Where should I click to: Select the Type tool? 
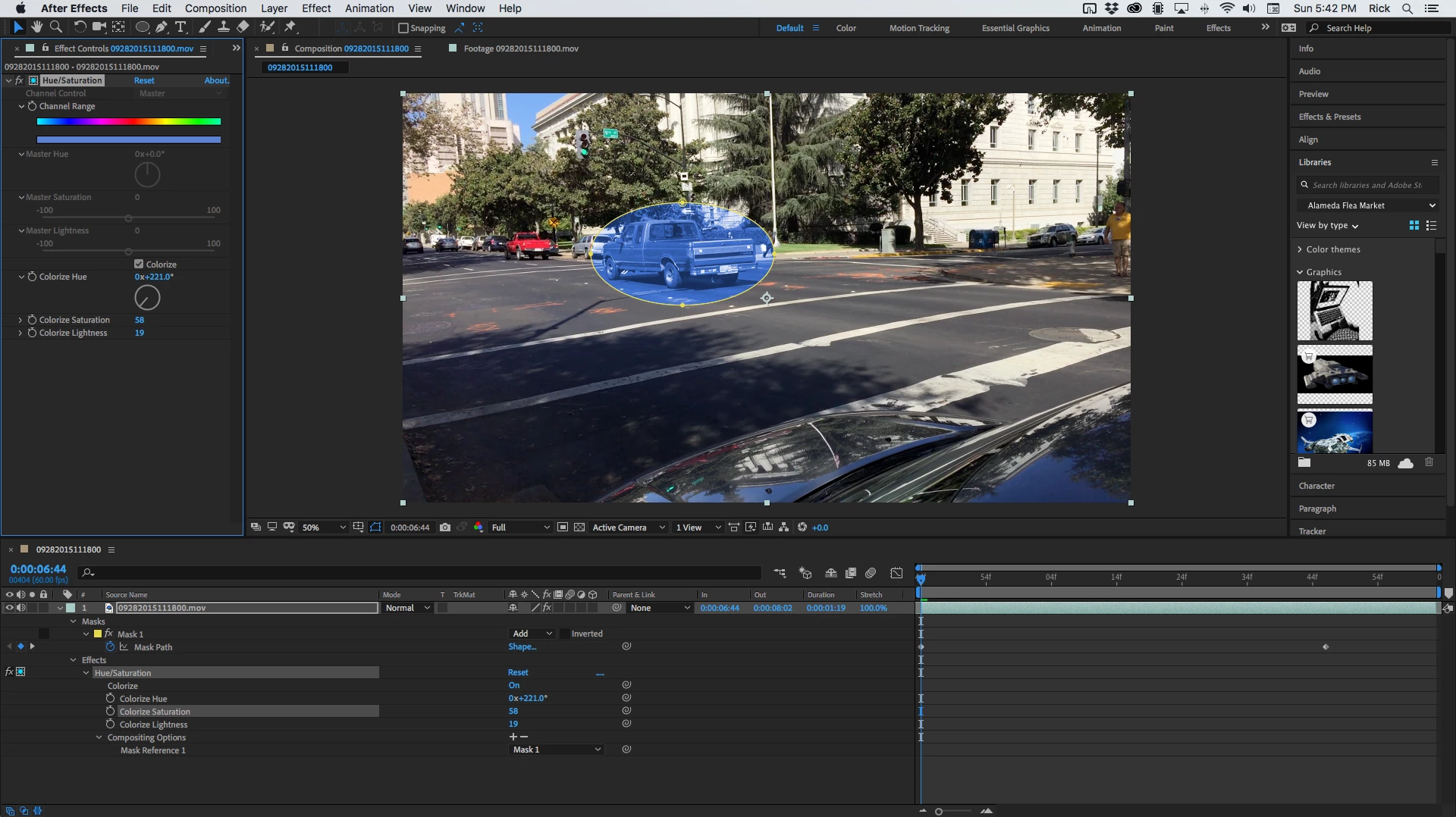(180, 27)
